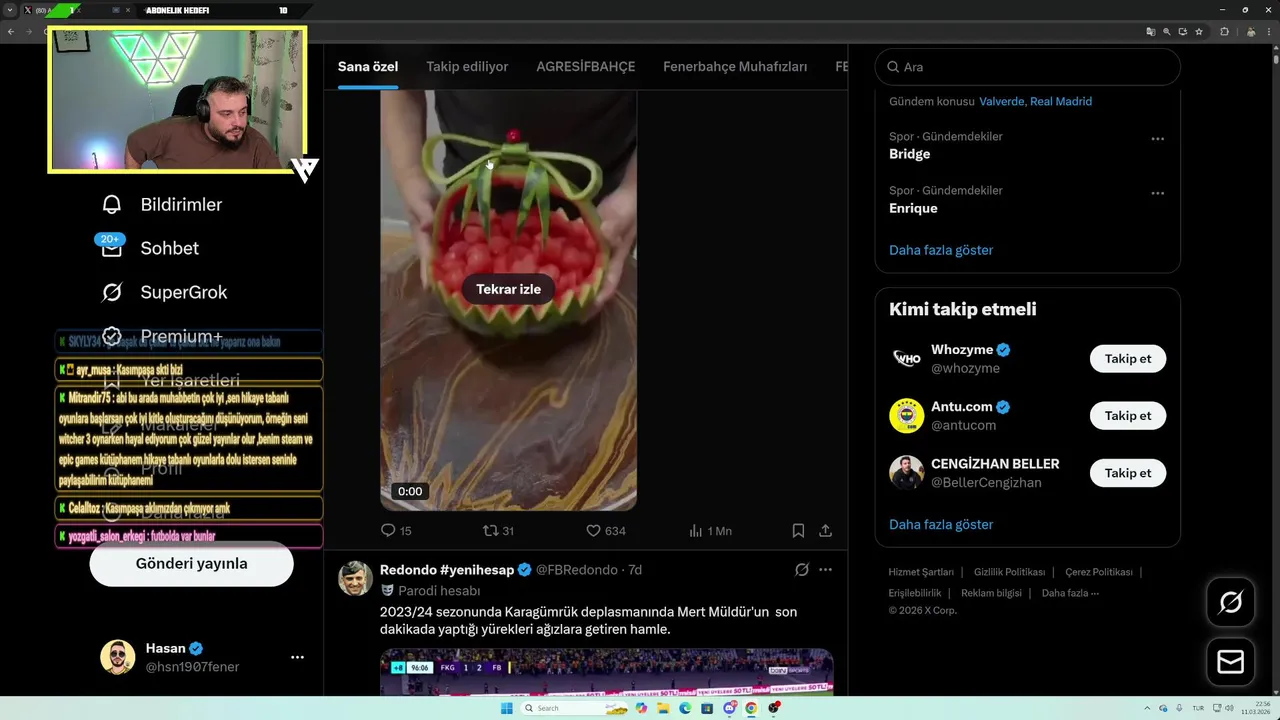Open Discord in taskbar
The height and width of the screenshot is (720, 1280).
[731, 708]
